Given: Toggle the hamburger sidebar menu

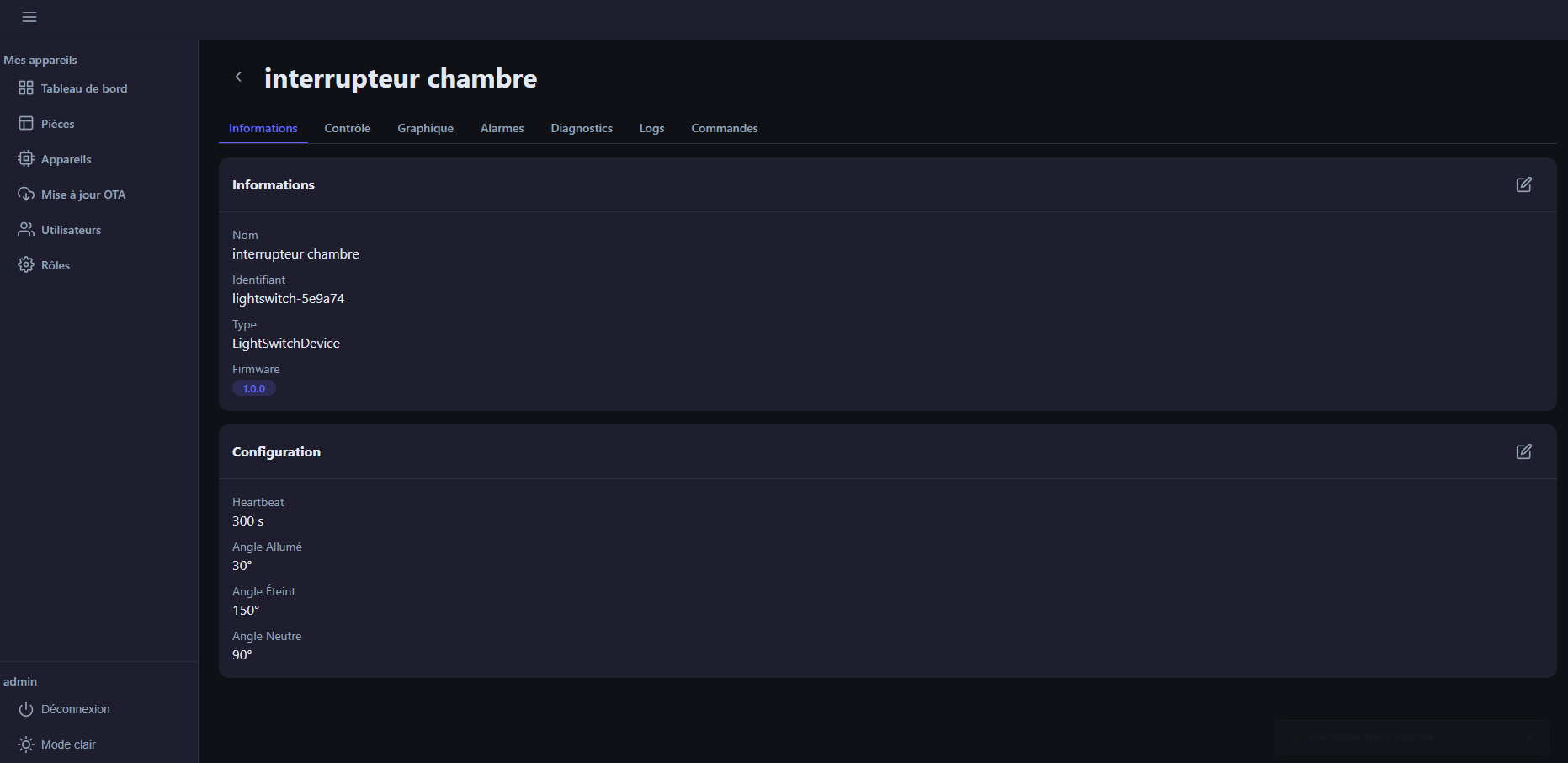Looking at the screenshot, I should tap(29, 17).
